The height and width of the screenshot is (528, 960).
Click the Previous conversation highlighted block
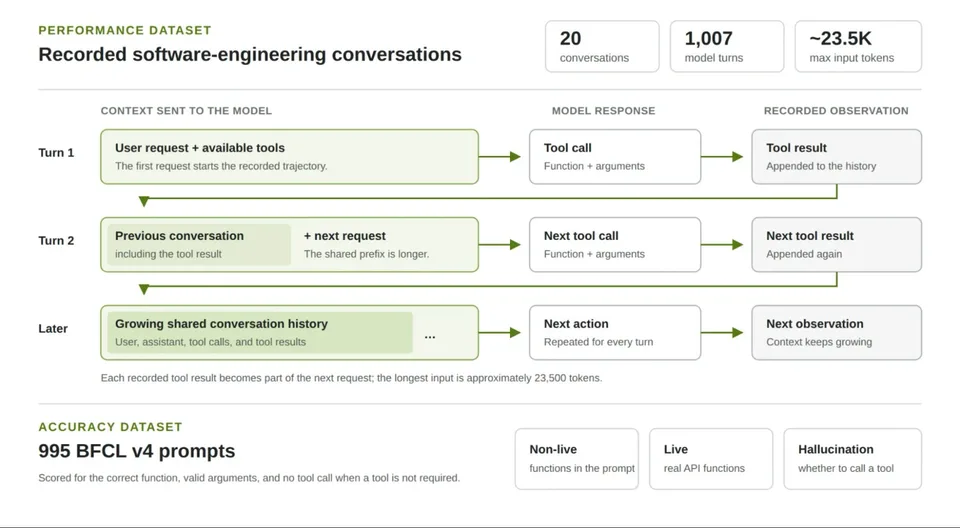pos(198,244)
